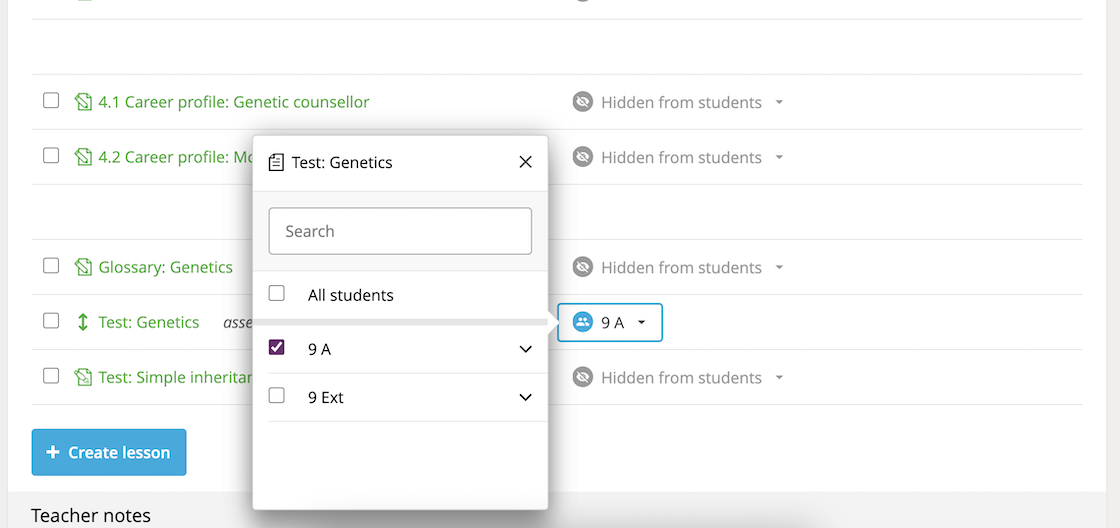Select checkbox for Glossary: Genetics lesson row
Screen dimensions: 1120x528
(x=51, y=266)
